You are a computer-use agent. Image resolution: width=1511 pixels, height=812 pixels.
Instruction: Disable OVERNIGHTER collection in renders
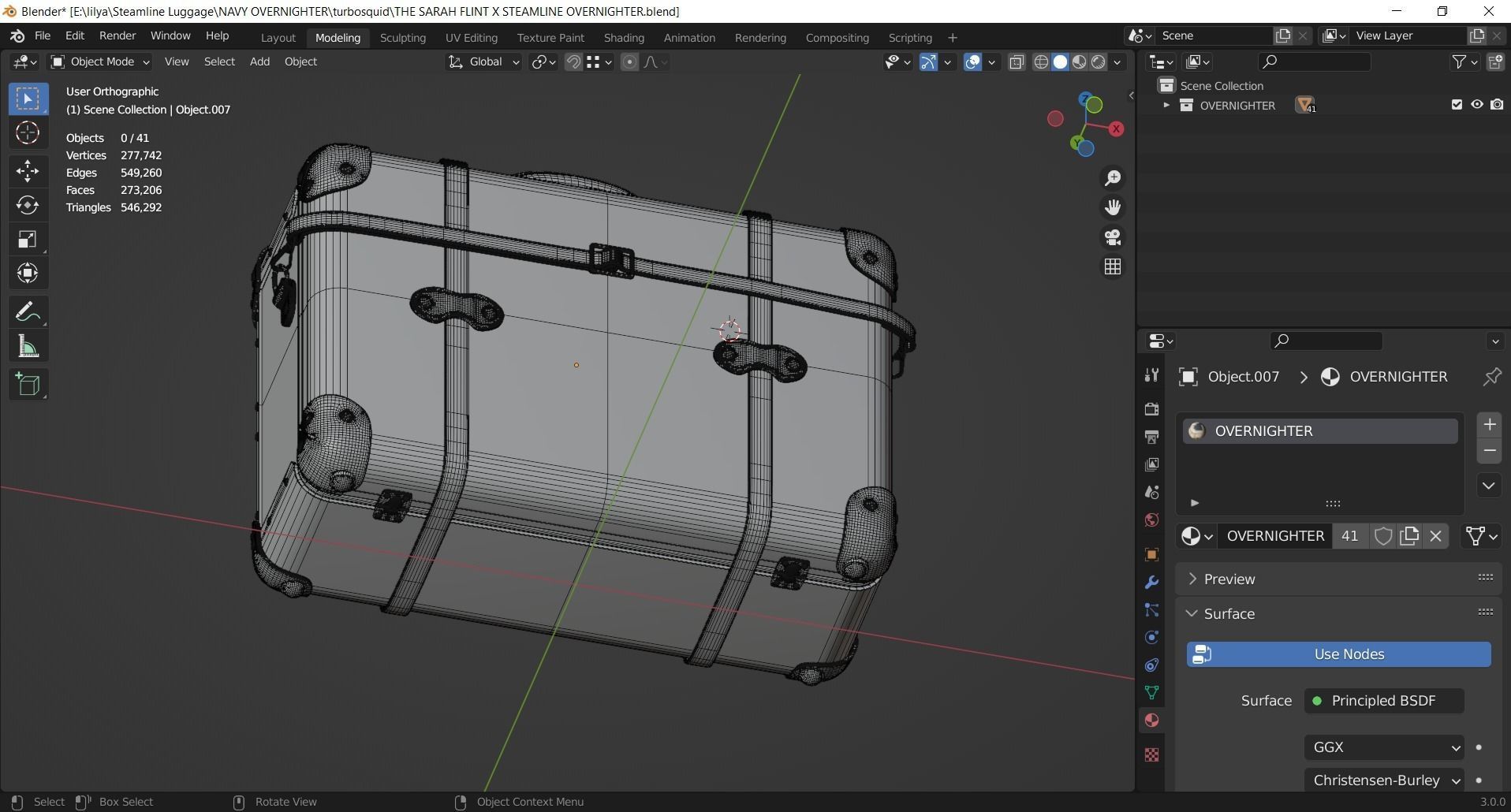pos(1497,105)
